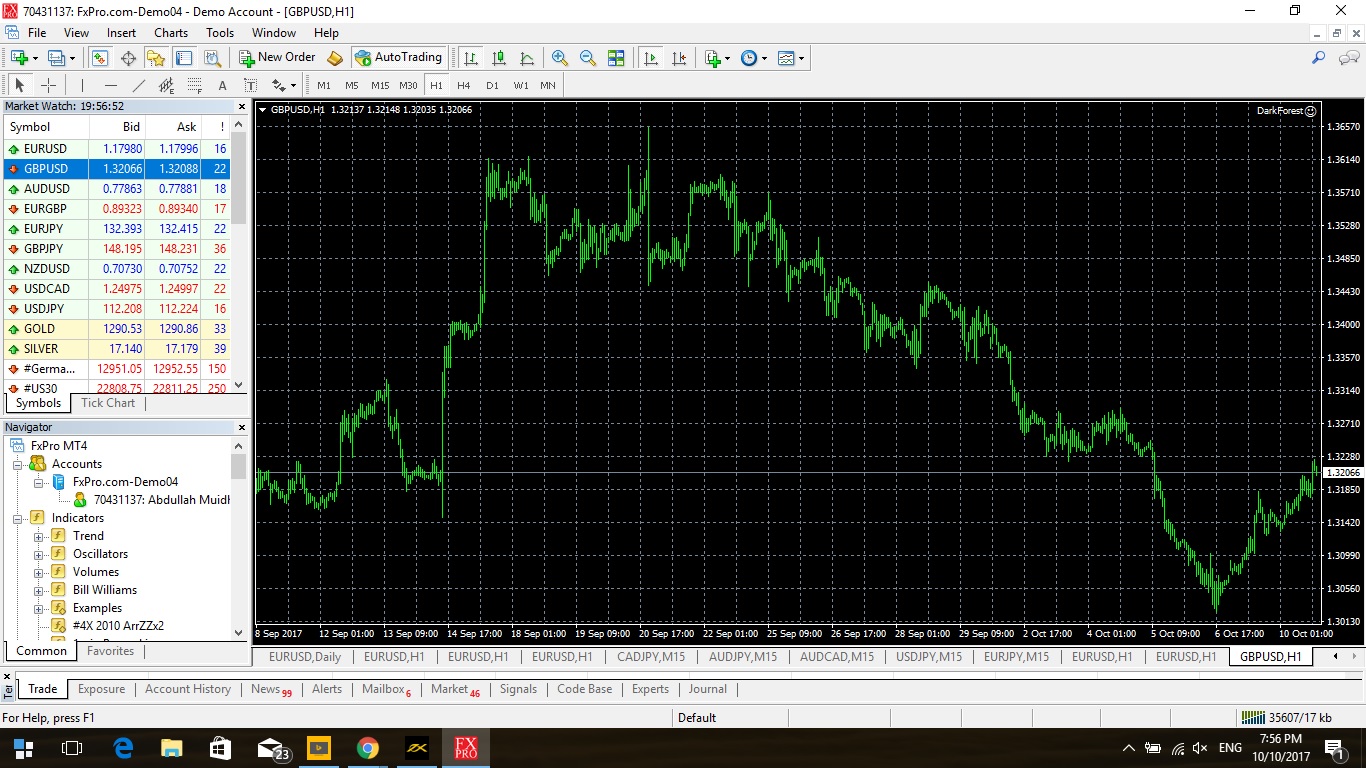This screenshot has height=768, width=1366.
Task: Select the Horizontal Line drawing tool
Action: [110, 85]
